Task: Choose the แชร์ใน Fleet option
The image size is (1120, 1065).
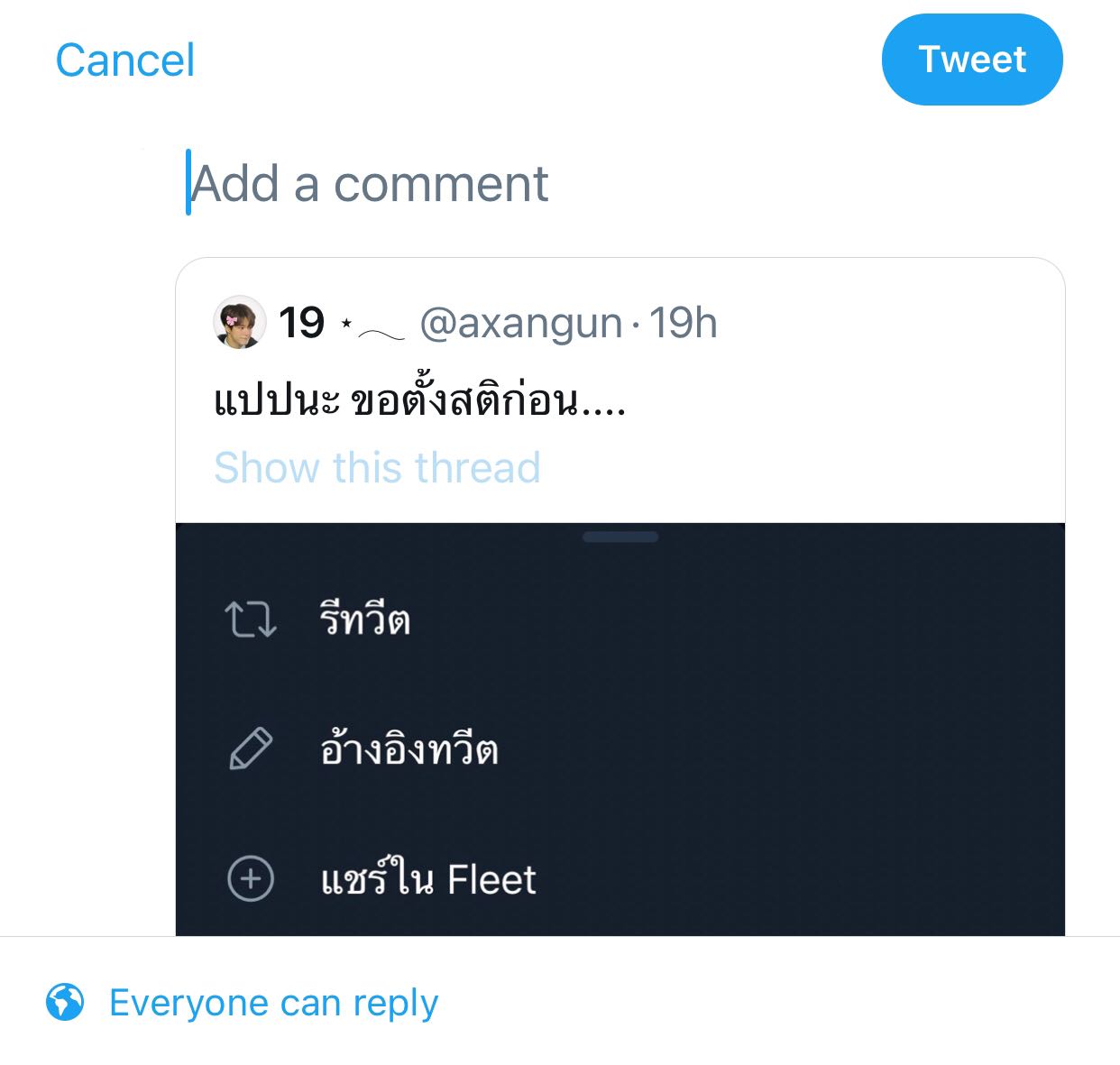Action: coord(428,879)
